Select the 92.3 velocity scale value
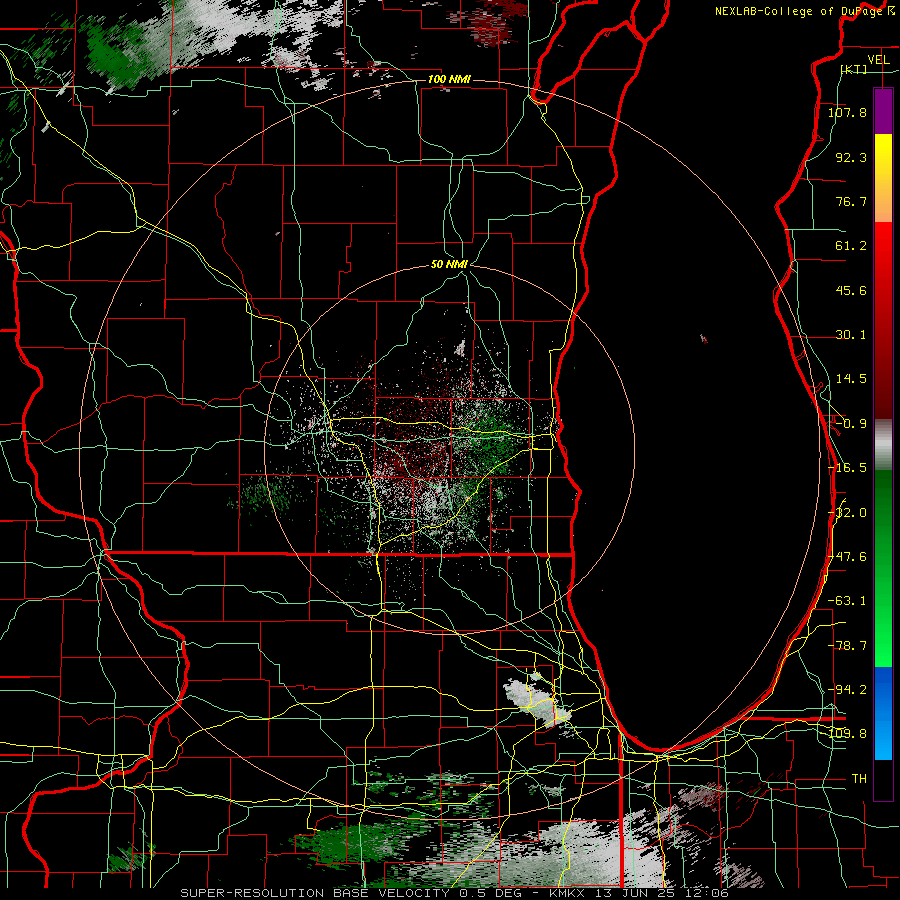 pyautogui.click(x=851, y=157)
